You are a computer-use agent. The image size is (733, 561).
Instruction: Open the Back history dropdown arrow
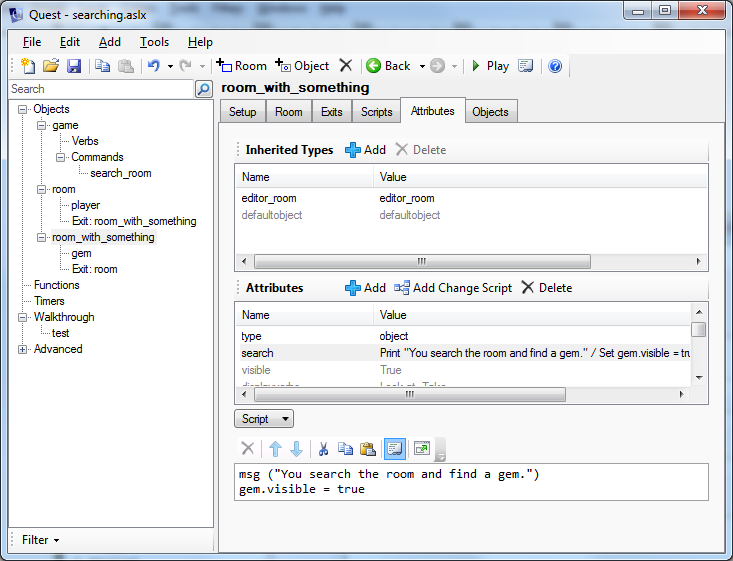point(422,66)
